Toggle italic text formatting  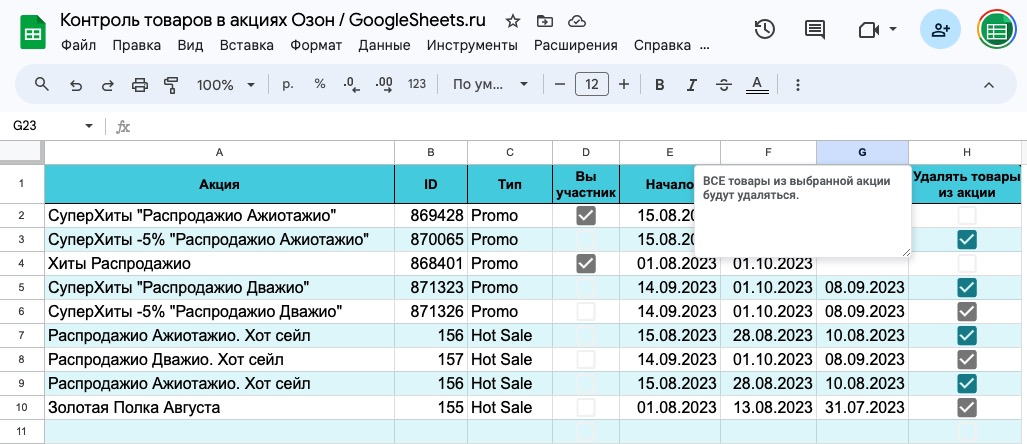point(691,85)
